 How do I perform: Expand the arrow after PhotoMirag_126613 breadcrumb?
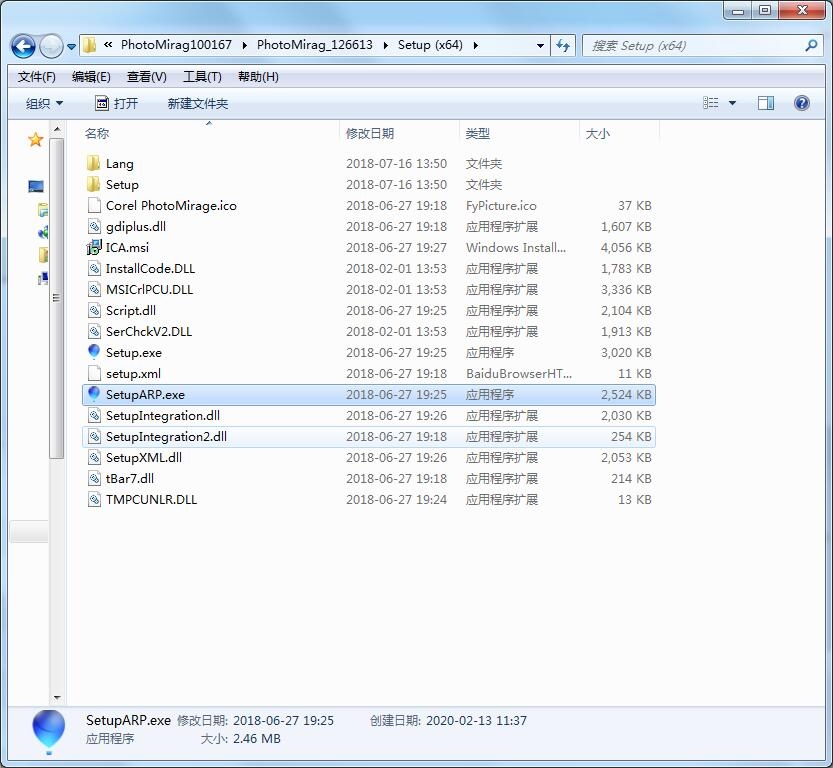coord(385,46)
